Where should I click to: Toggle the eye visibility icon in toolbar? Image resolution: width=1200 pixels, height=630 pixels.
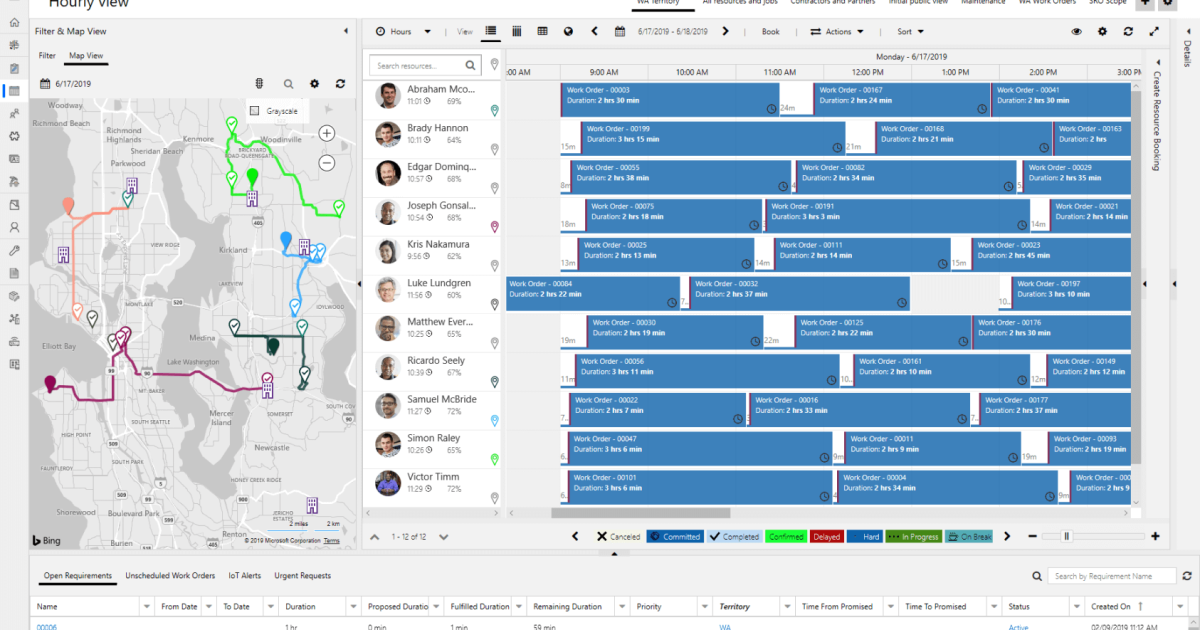coord(1077,32)
